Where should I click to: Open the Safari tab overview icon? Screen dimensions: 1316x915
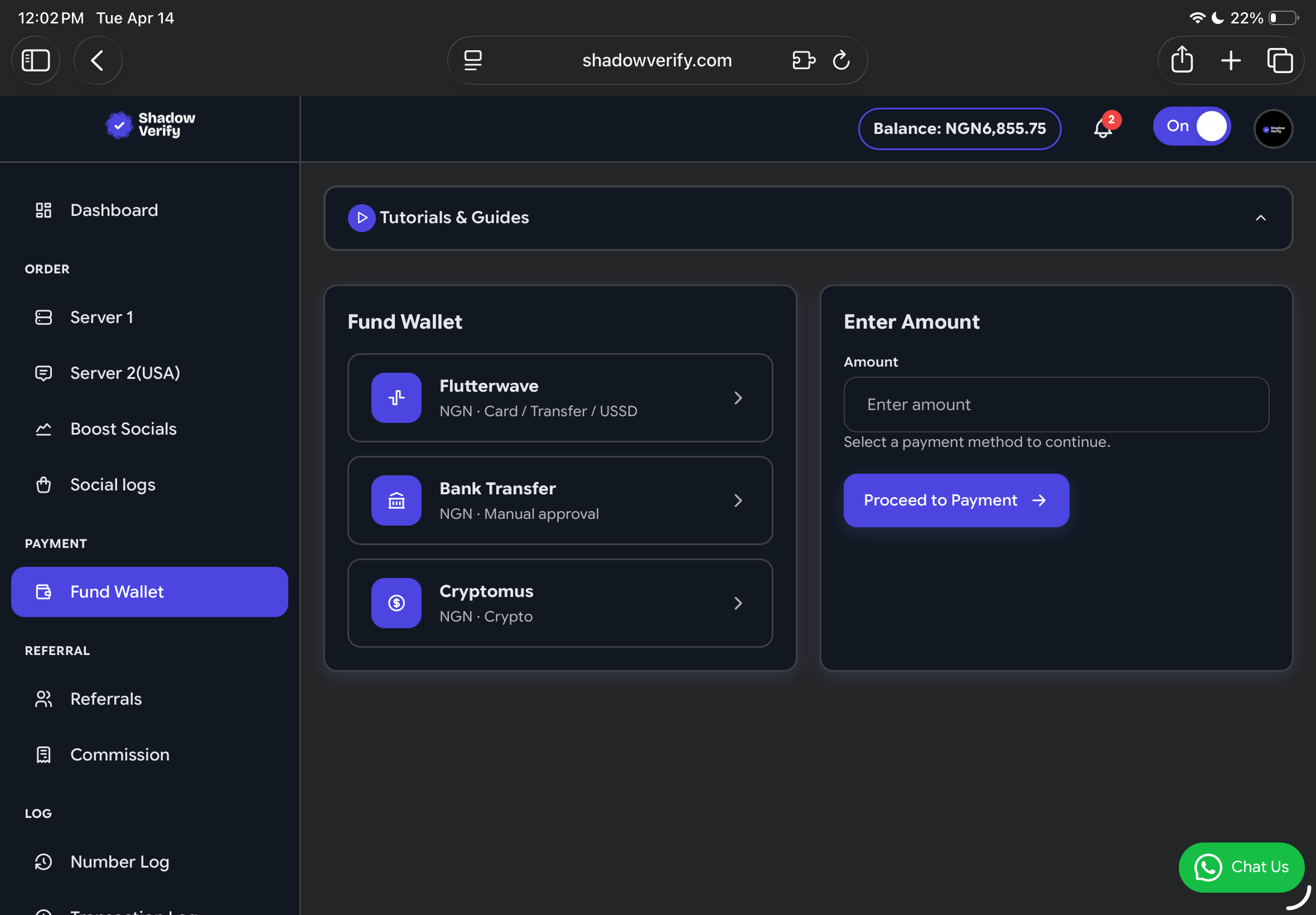(1279, 60)
